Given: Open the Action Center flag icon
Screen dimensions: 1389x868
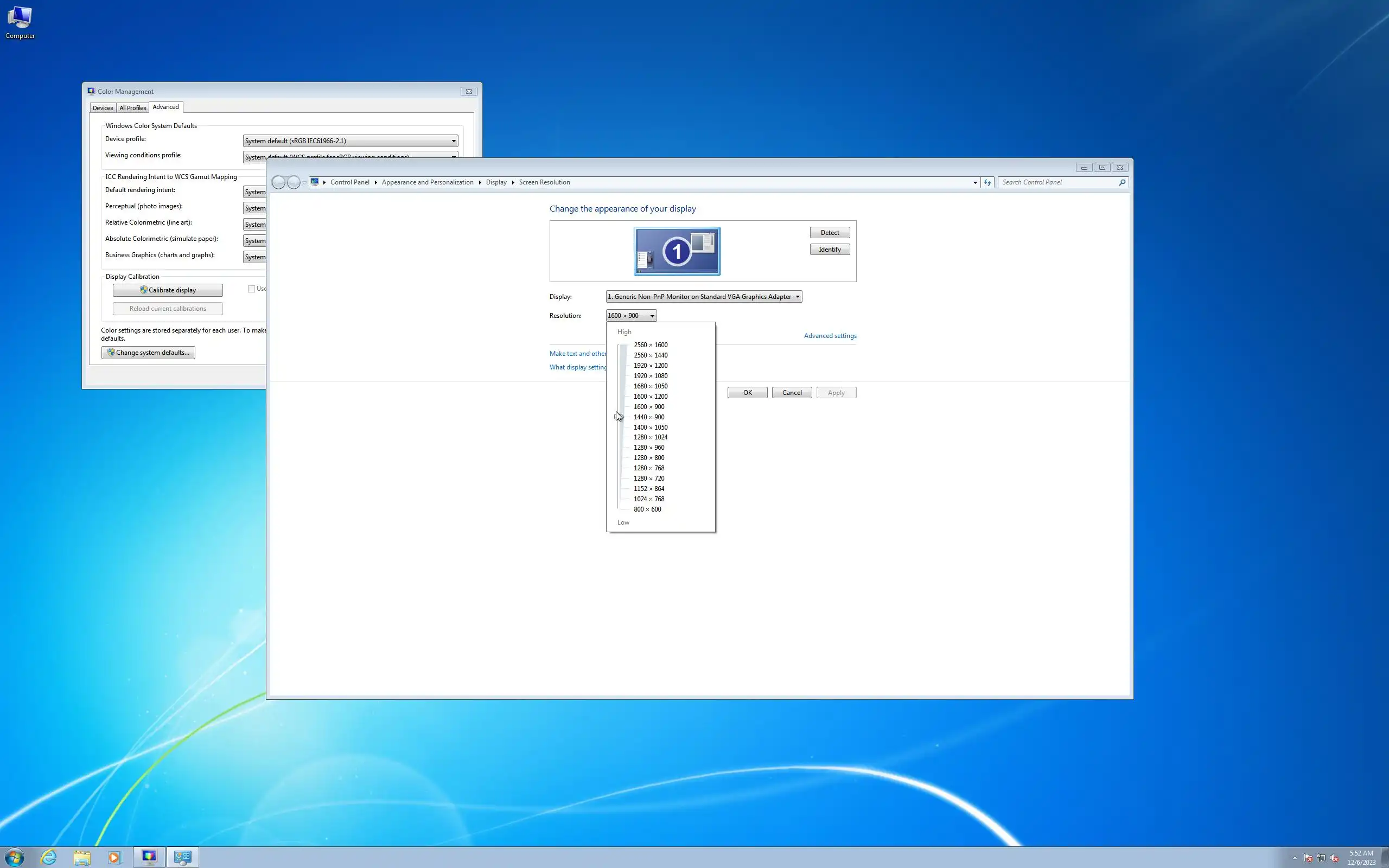Looking at the screenshot, I should (1308, 858).
